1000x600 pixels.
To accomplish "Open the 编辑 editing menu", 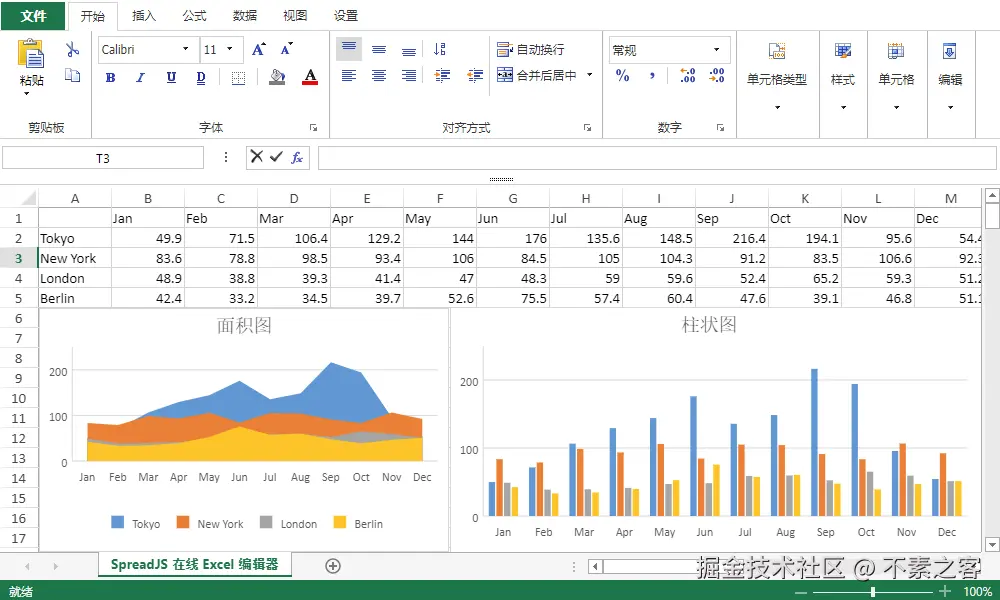I will [950, 77].
